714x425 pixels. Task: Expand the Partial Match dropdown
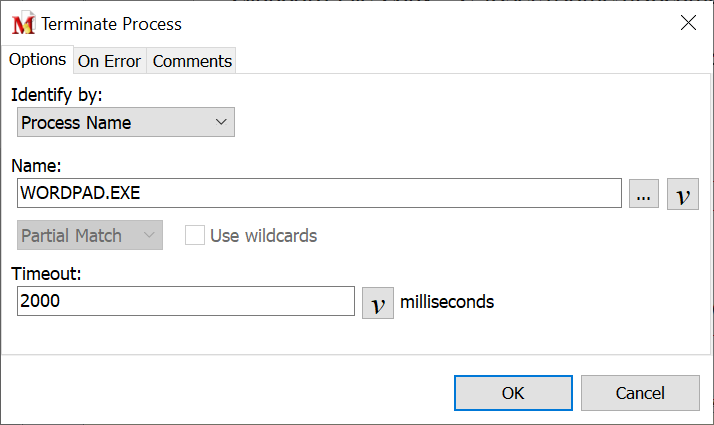(x=90, y=236)
